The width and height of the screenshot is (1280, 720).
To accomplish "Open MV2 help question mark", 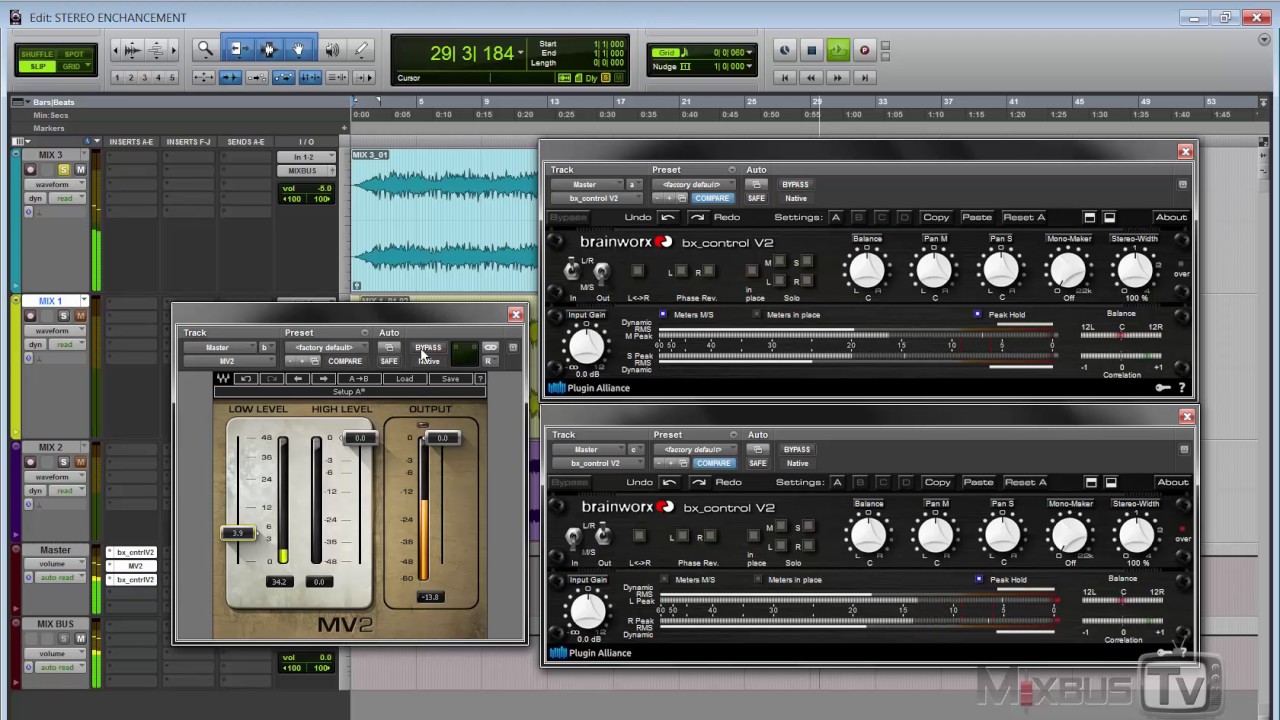I will [480, 379].
